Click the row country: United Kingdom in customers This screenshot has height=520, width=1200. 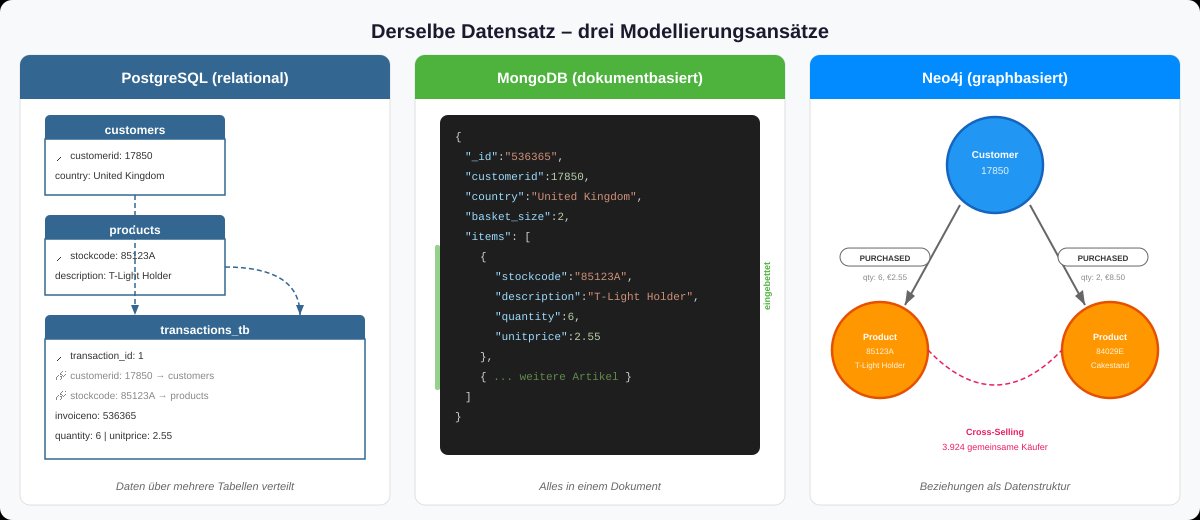coord(109,176)
